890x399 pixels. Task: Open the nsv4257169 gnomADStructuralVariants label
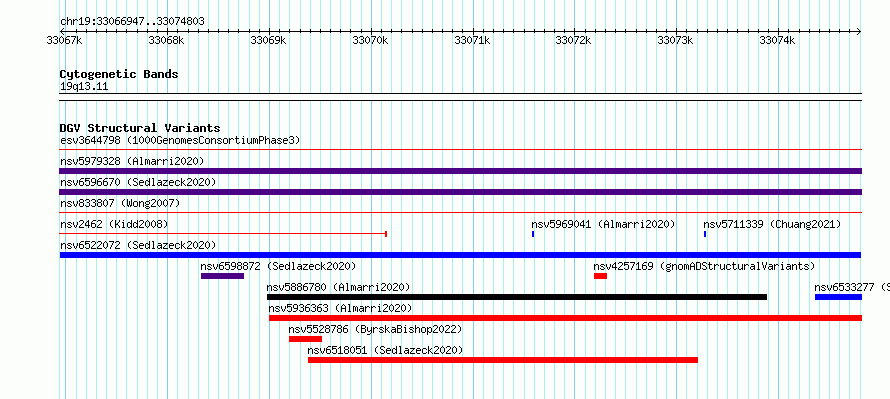[x=704, y=266]
